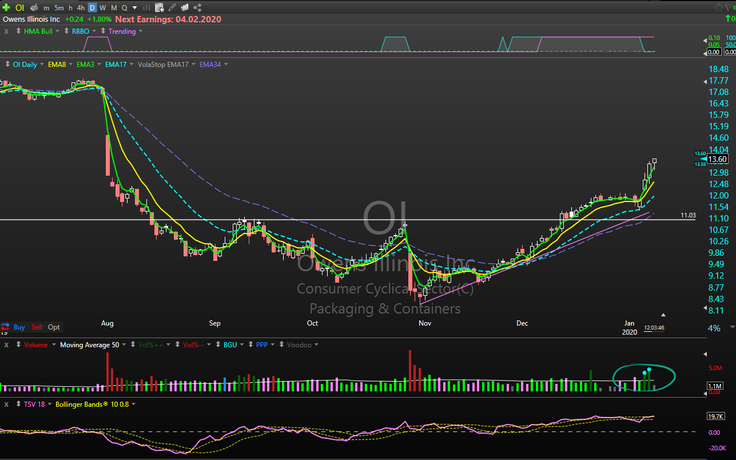Viewport: 736px width, 460px height.
Task: Click the 13.60 current price label
Action: coord(717,159)
